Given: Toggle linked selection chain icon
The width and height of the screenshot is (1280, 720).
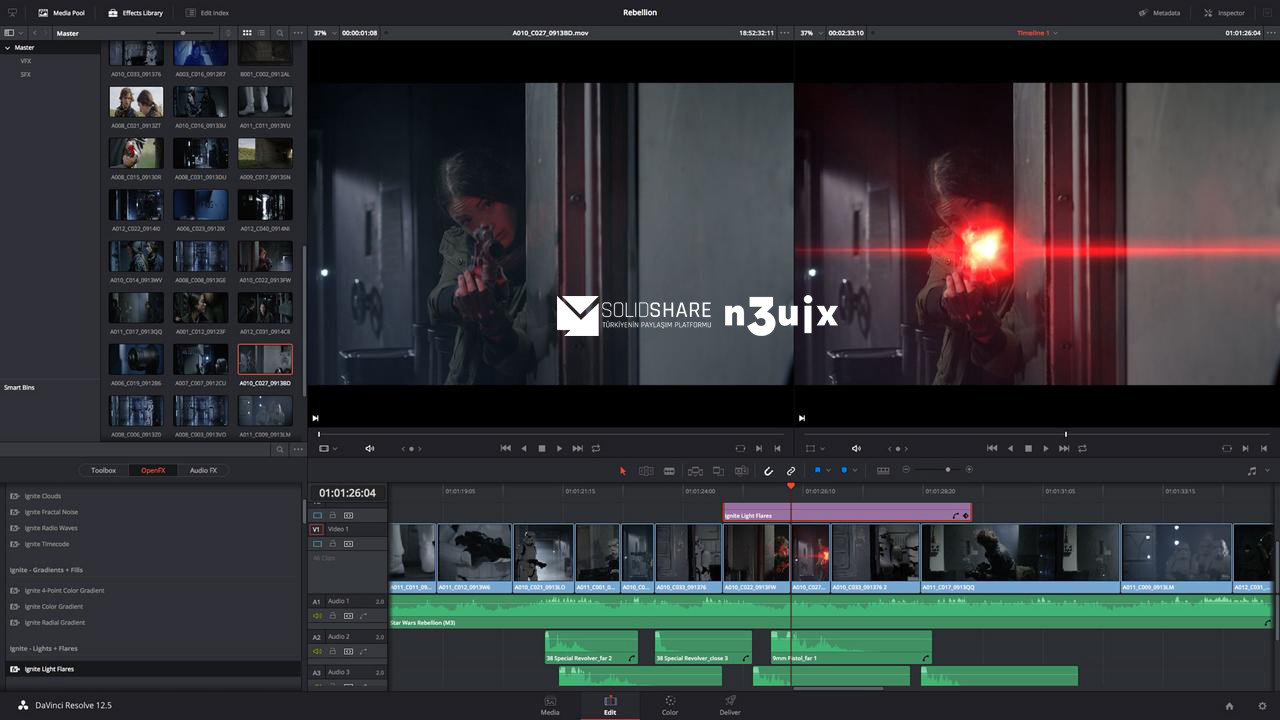Looking at the screenshot, I should point(790,470).
